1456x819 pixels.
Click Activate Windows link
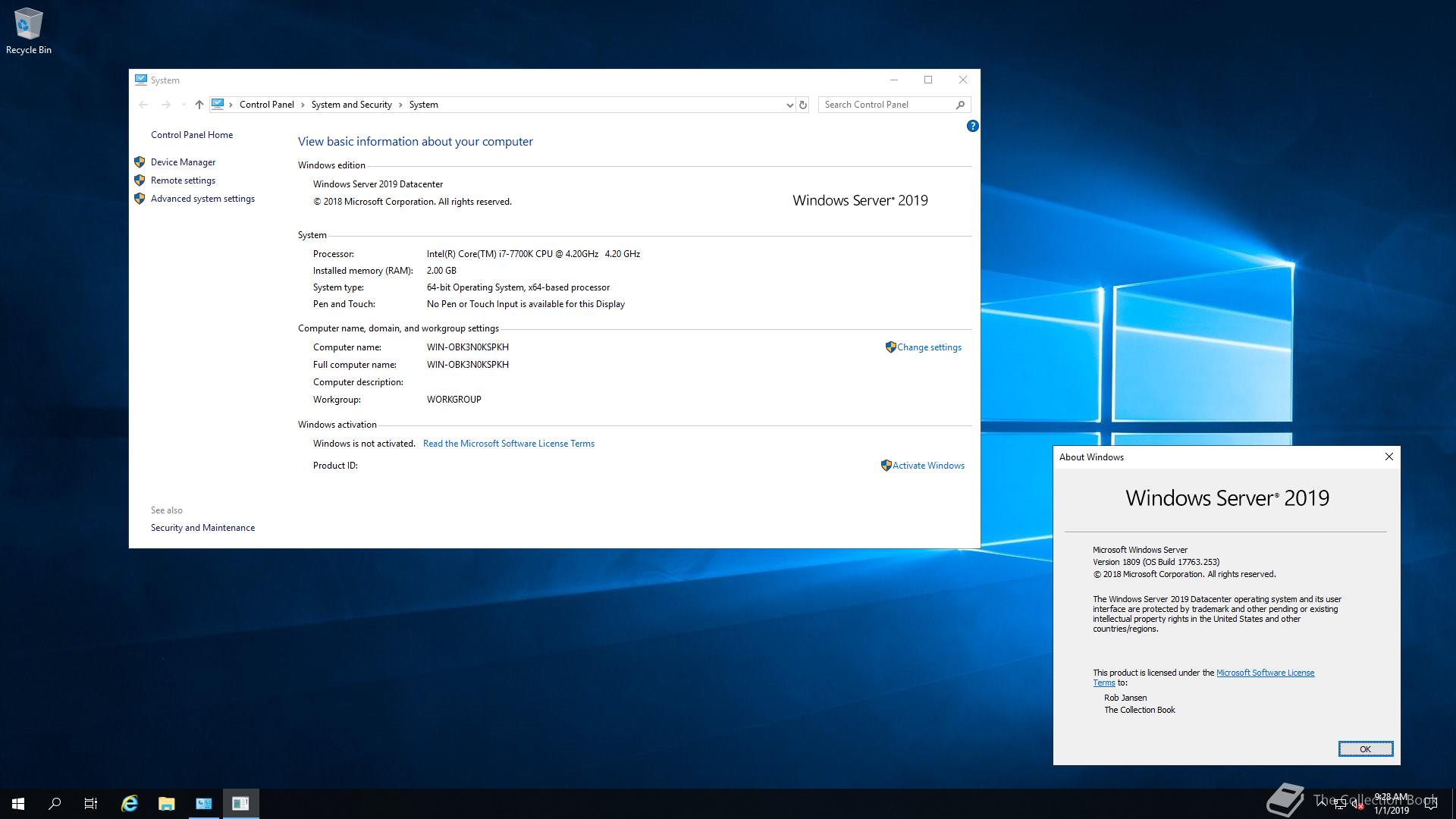click(x=928, y=466)
